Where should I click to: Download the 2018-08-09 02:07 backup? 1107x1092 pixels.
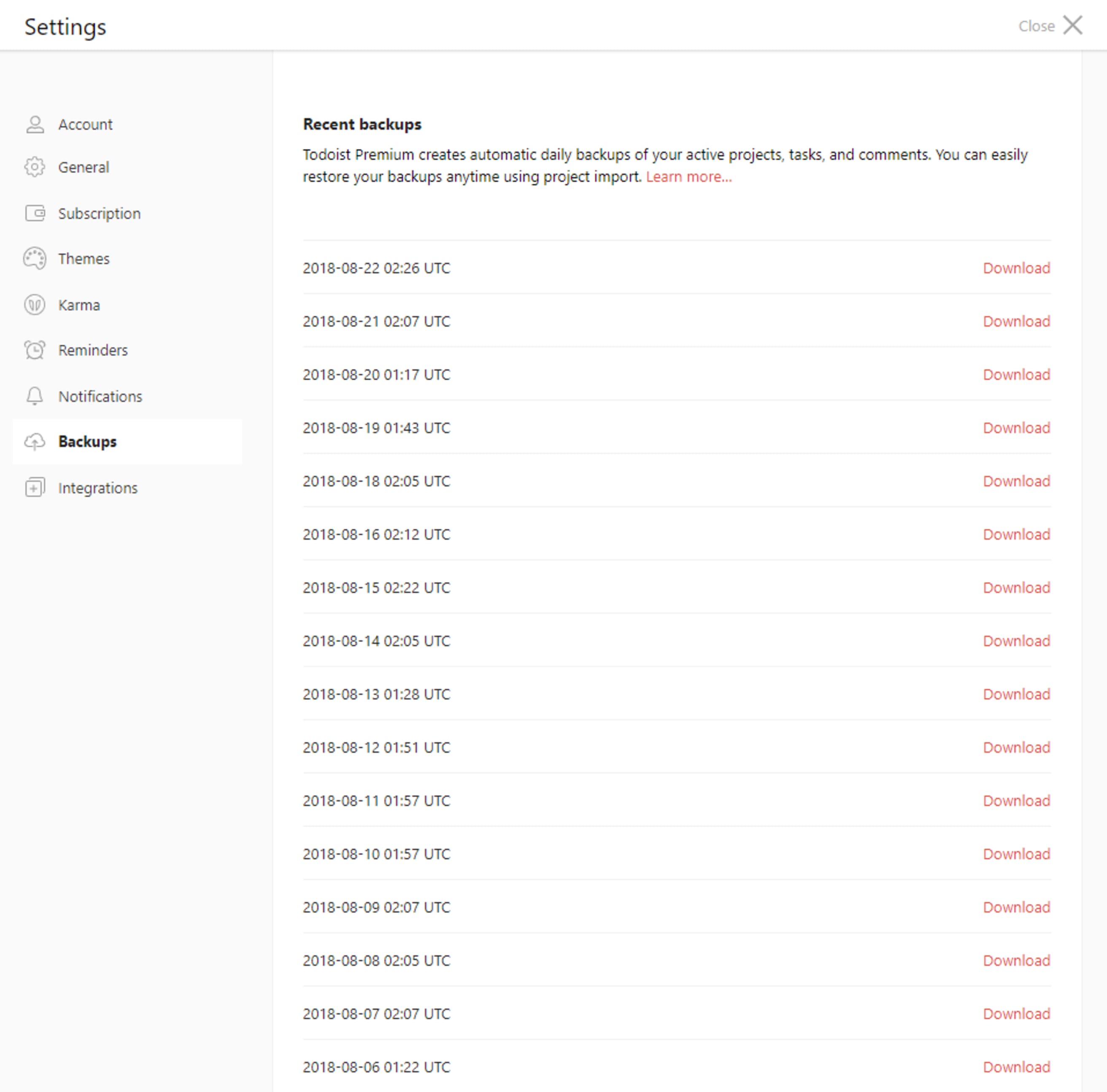point(1016,908)
